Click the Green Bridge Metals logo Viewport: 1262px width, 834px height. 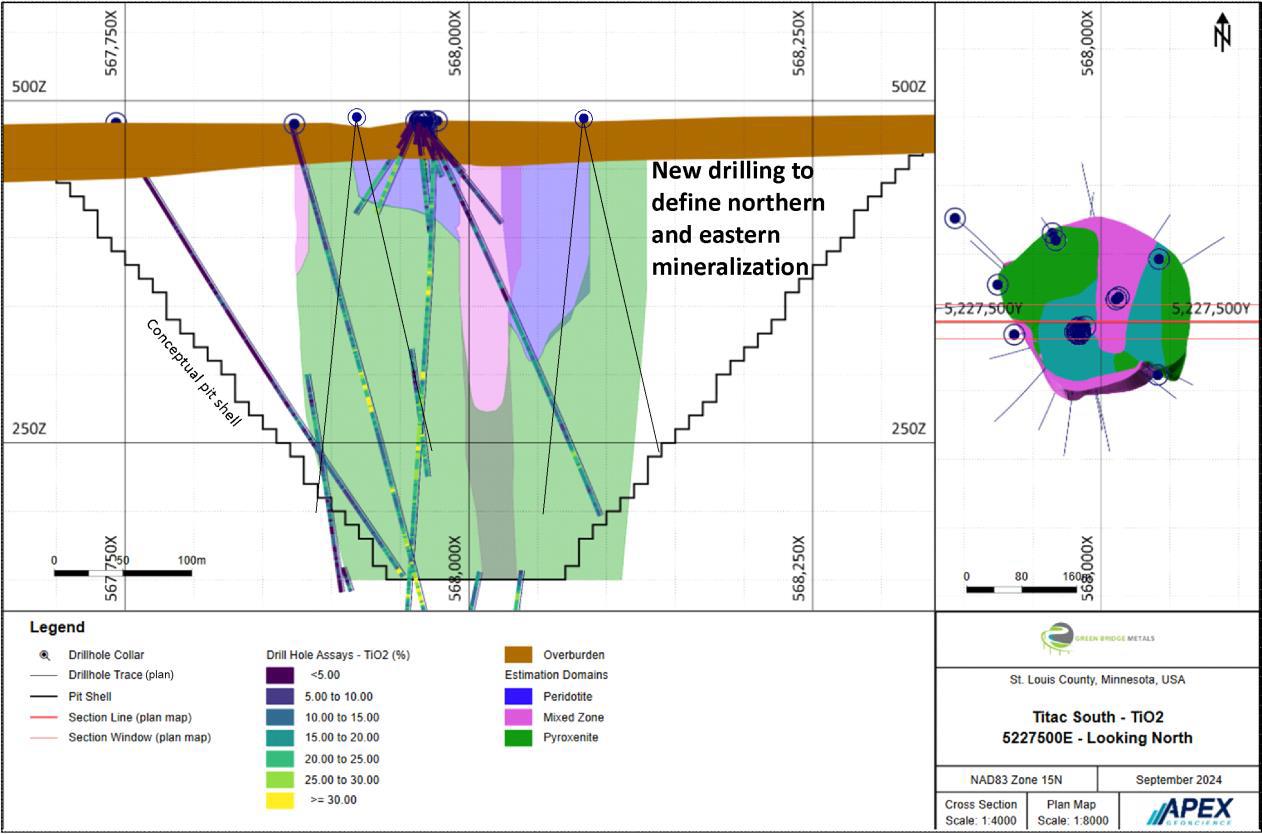coord(1097,637)
